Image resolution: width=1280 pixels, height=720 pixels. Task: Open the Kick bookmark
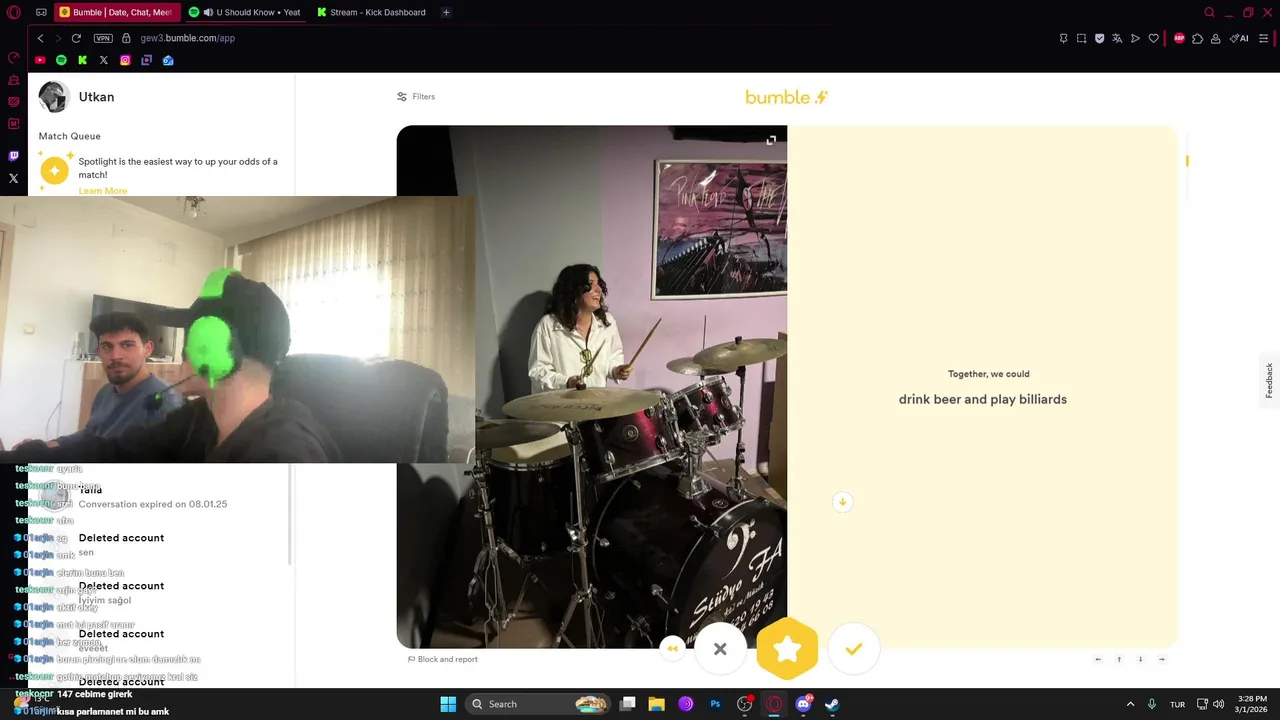[x=82, y=60]
